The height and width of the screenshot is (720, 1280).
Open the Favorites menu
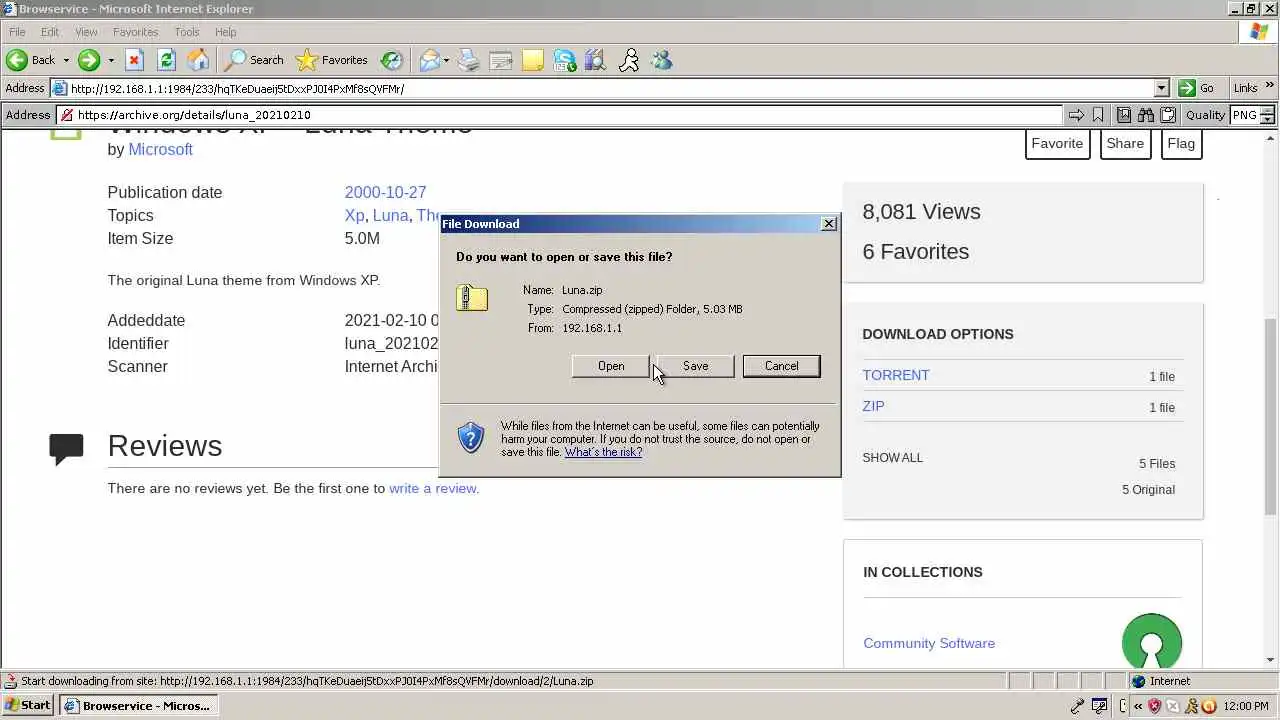(135, 32)
